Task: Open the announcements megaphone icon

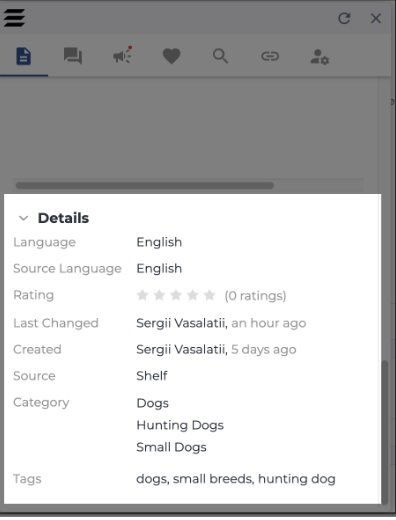Action: [x=122, y=55]
